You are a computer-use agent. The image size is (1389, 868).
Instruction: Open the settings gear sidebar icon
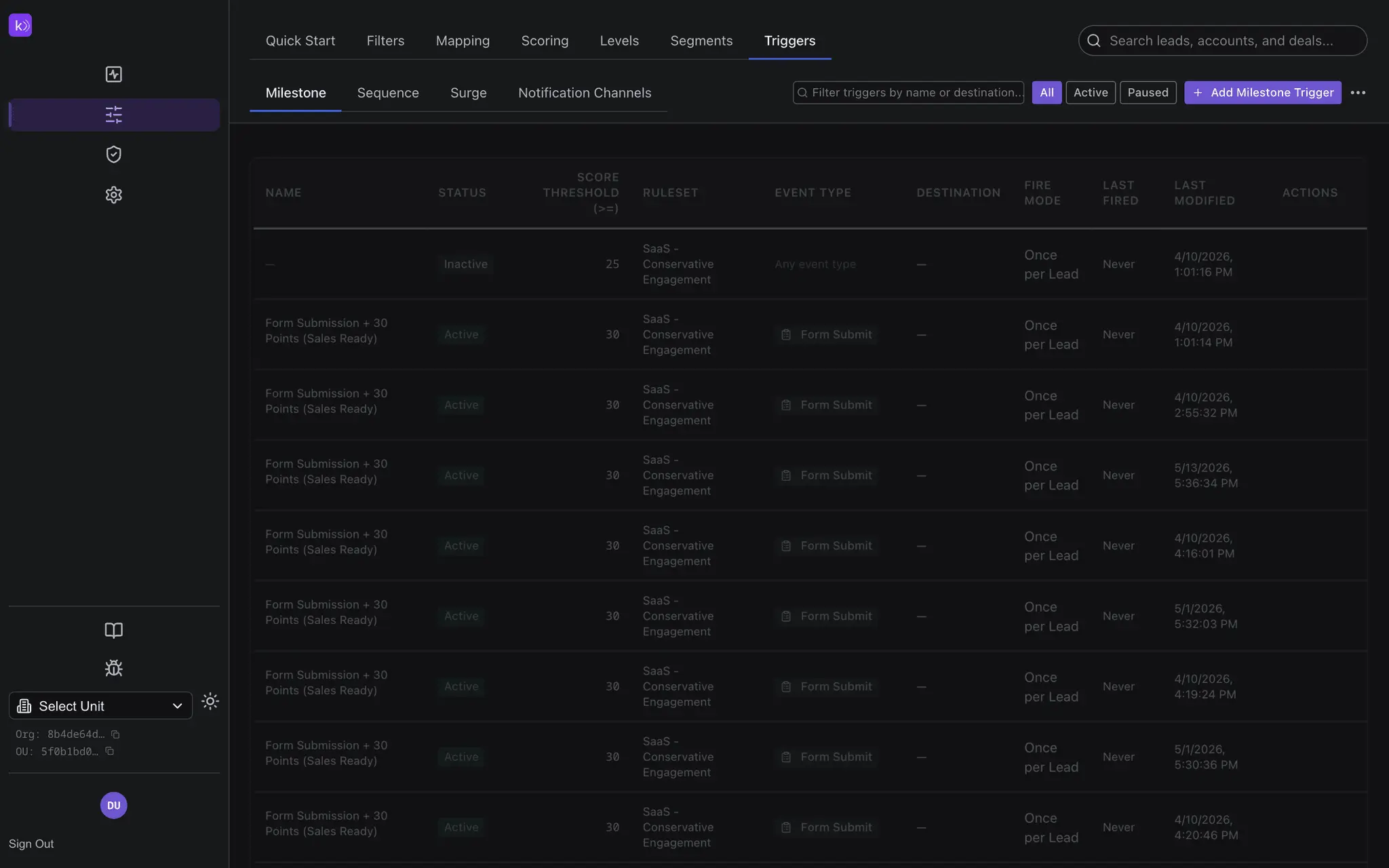(114, 195)
